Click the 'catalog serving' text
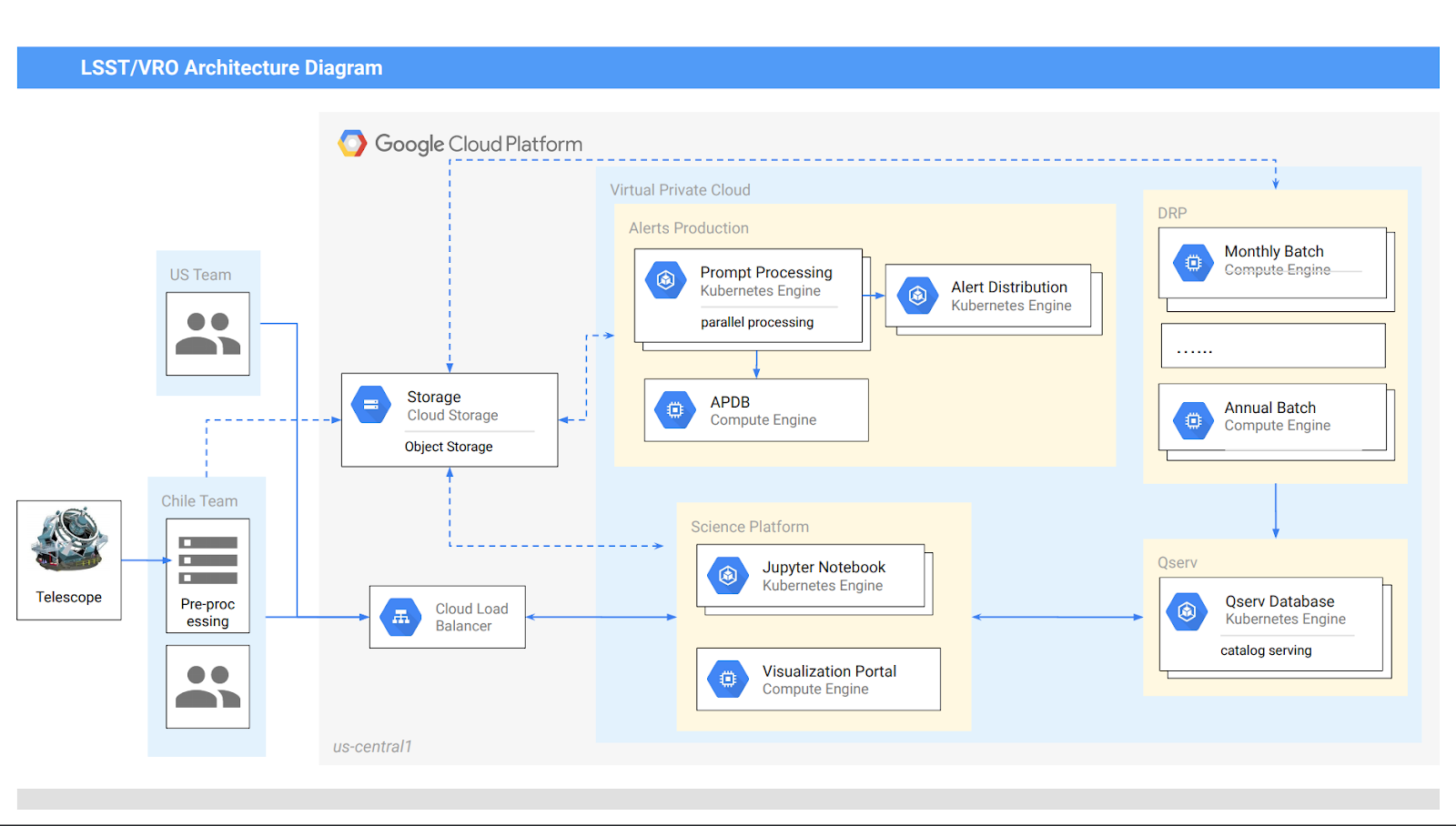This screenshot has width=1456, height=826. [x=1266, y=650]
